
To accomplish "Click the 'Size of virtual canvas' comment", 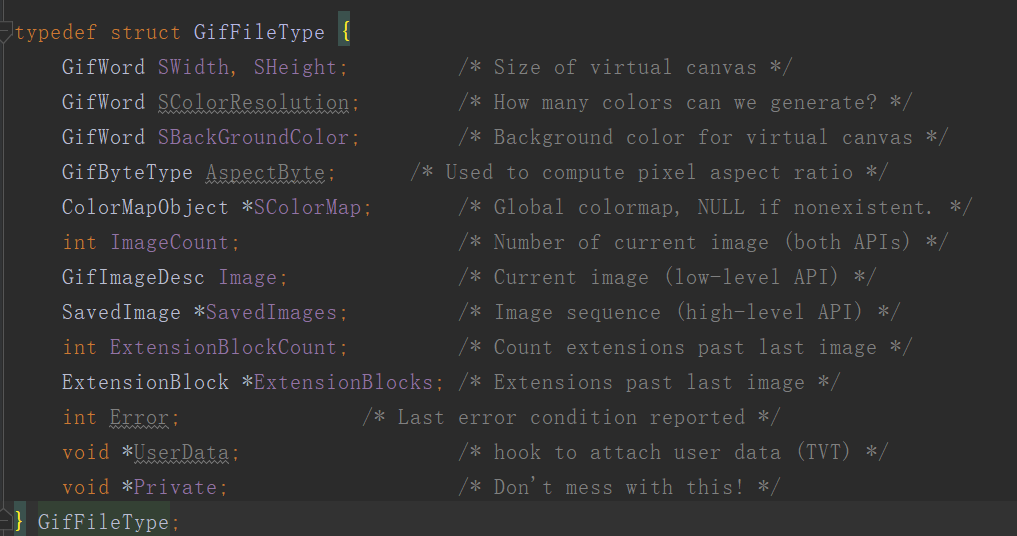I will (x=625, y=67).
